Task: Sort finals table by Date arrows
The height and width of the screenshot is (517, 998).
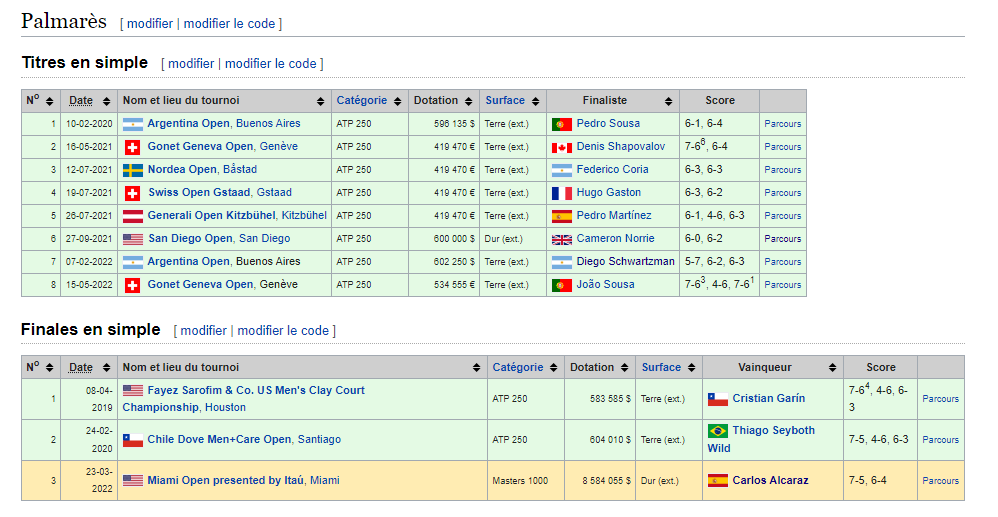Action: [106, 368]
